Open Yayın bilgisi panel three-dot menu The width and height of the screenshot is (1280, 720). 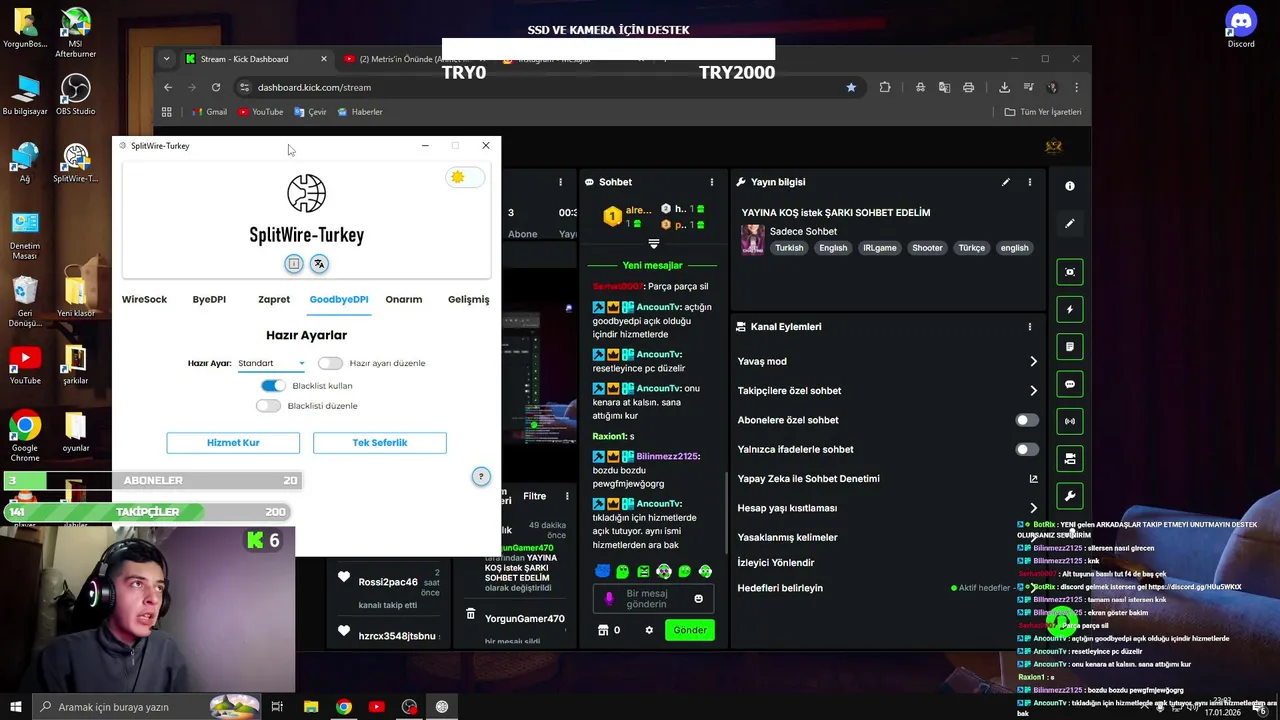[x=1030, y=182]
